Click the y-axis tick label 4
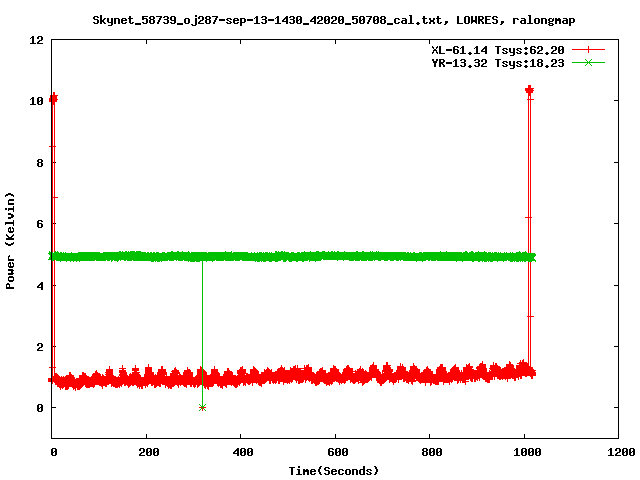 coord(40,286)
